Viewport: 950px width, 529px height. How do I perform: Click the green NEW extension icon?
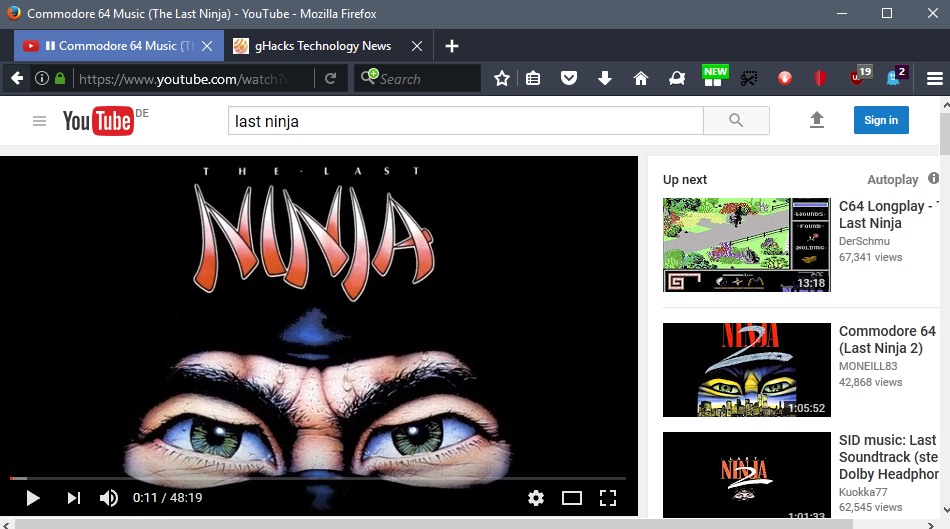tap(714, 76)
